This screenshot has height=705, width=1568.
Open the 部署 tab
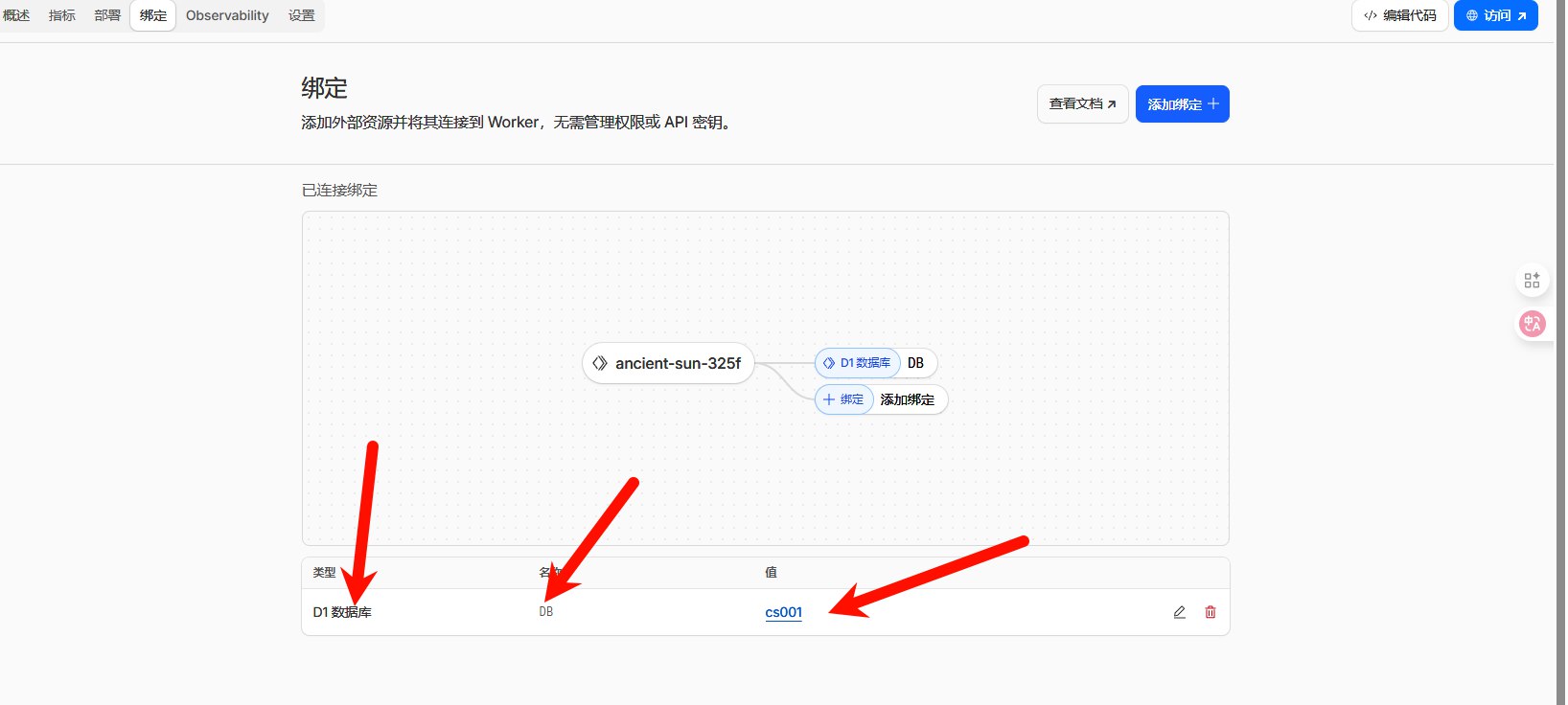click(107, 15)
